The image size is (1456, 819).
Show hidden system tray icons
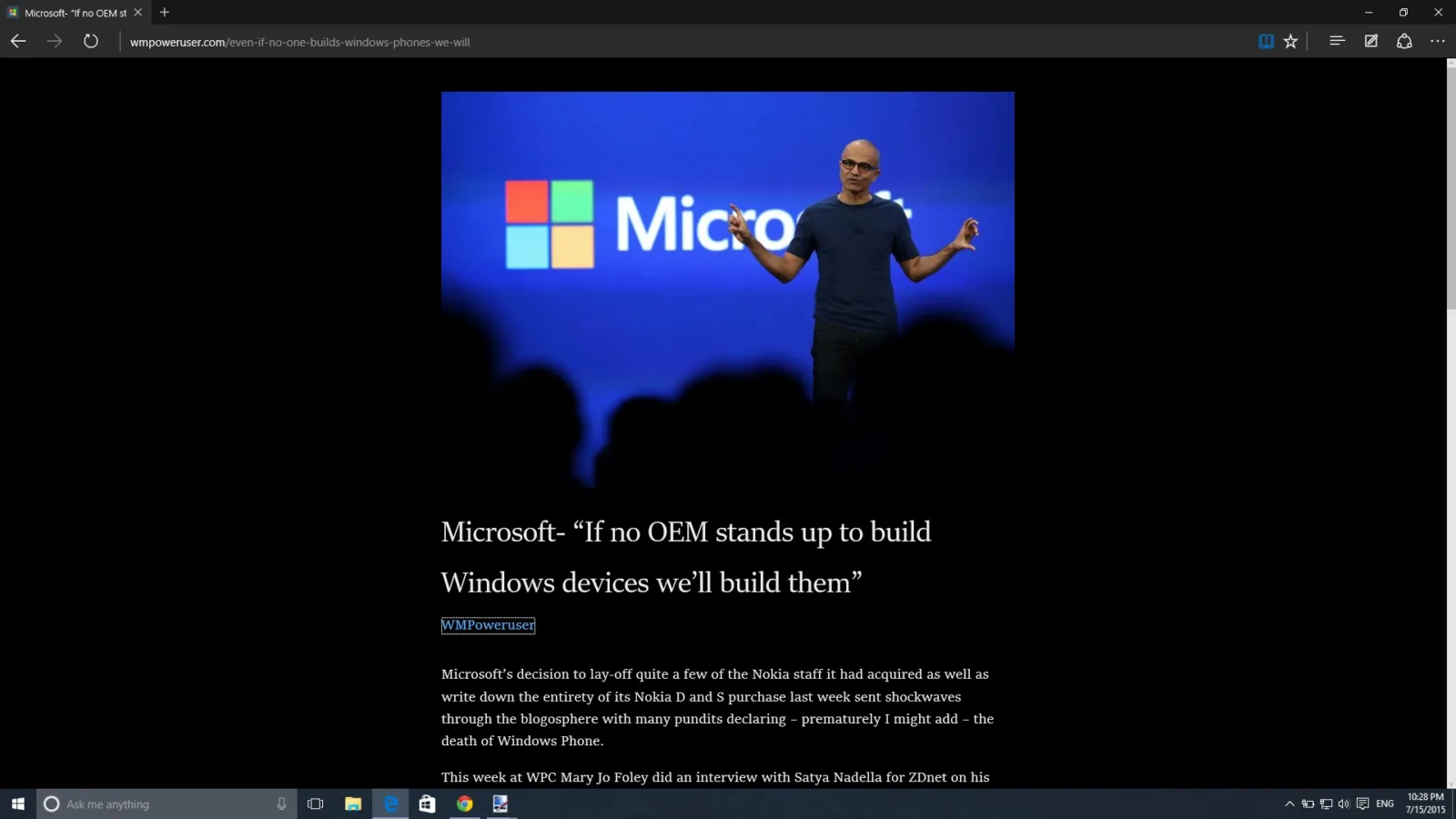click(x=1289, y=804)
